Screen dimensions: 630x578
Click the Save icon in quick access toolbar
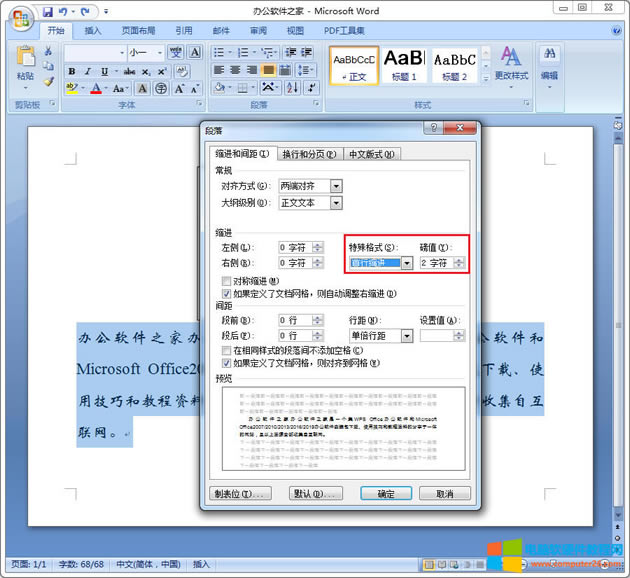click(x=47, y=12)
